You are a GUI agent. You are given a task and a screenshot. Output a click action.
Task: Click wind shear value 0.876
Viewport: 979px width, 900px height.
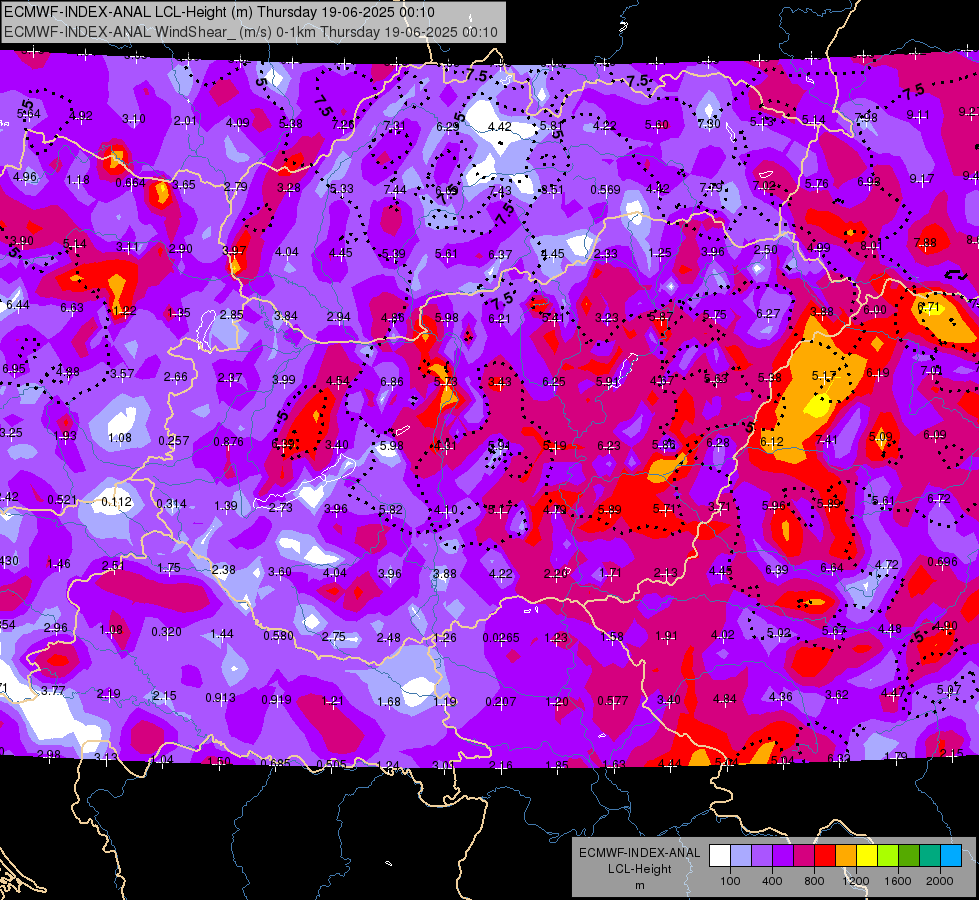click(229, 442)
